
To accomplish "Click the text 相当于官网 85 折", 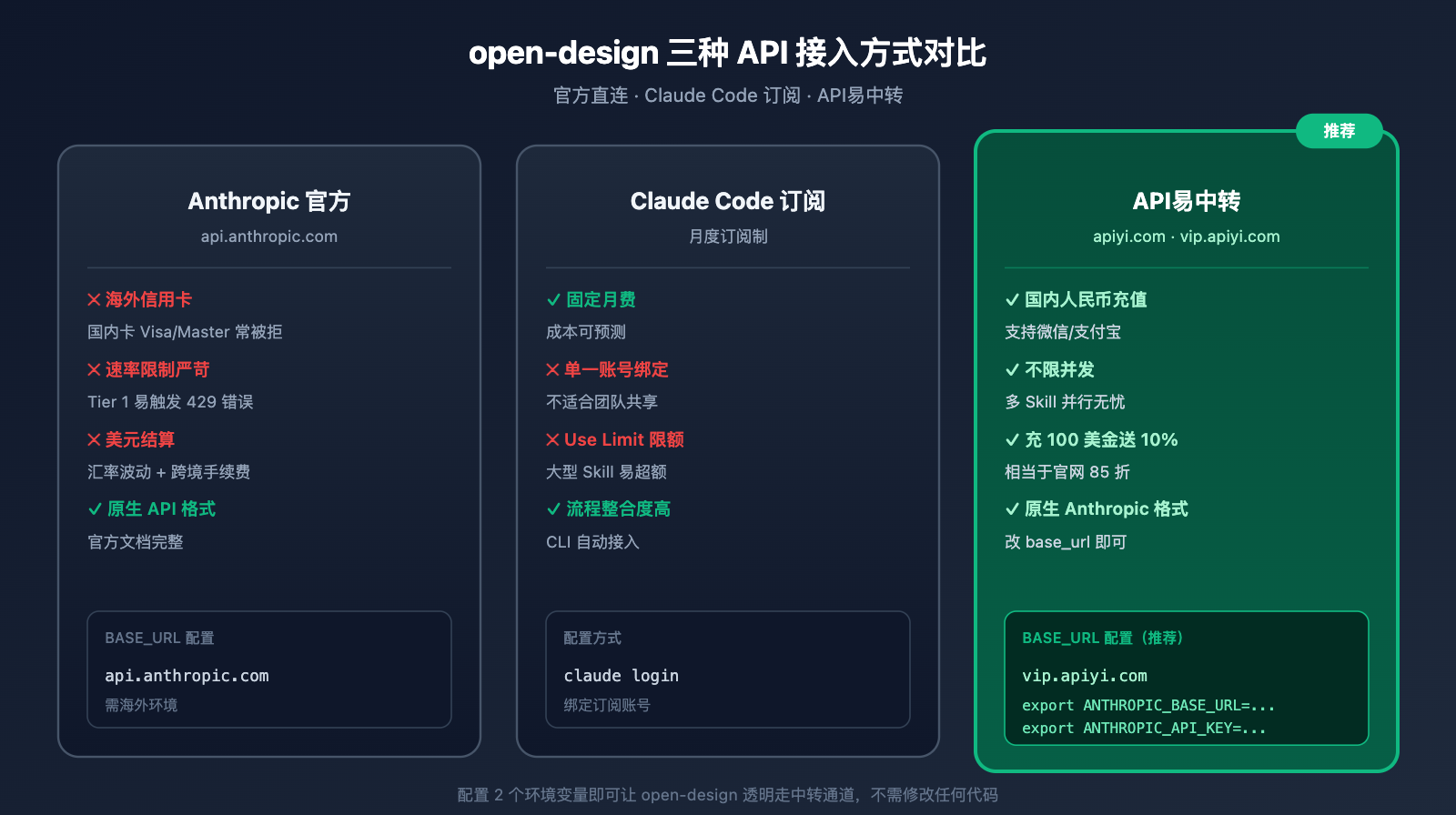I will (1067, 472).
